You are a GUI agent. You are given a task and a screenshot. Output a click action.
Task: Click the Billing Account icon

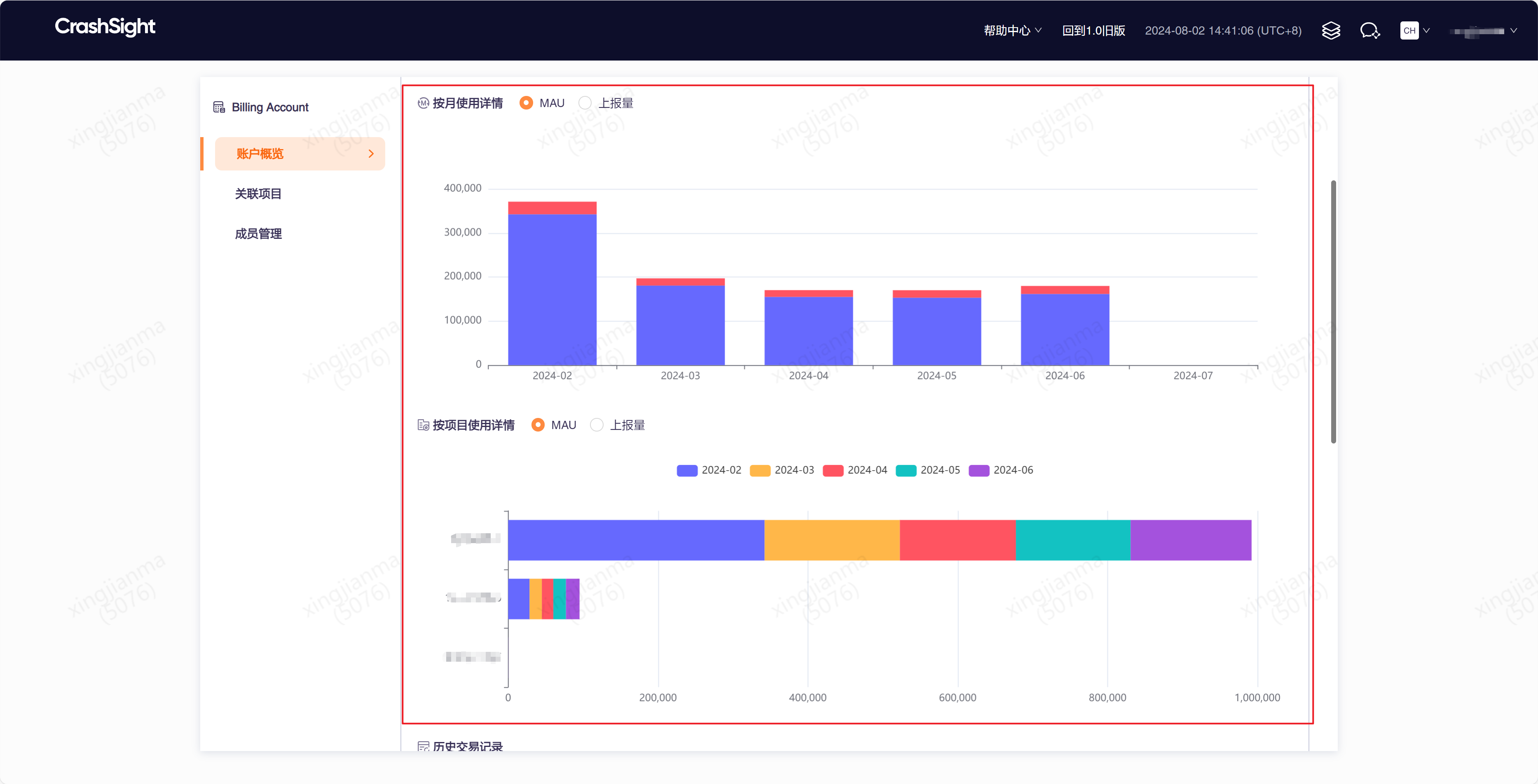pyautogui.click(x=219, y=107)
